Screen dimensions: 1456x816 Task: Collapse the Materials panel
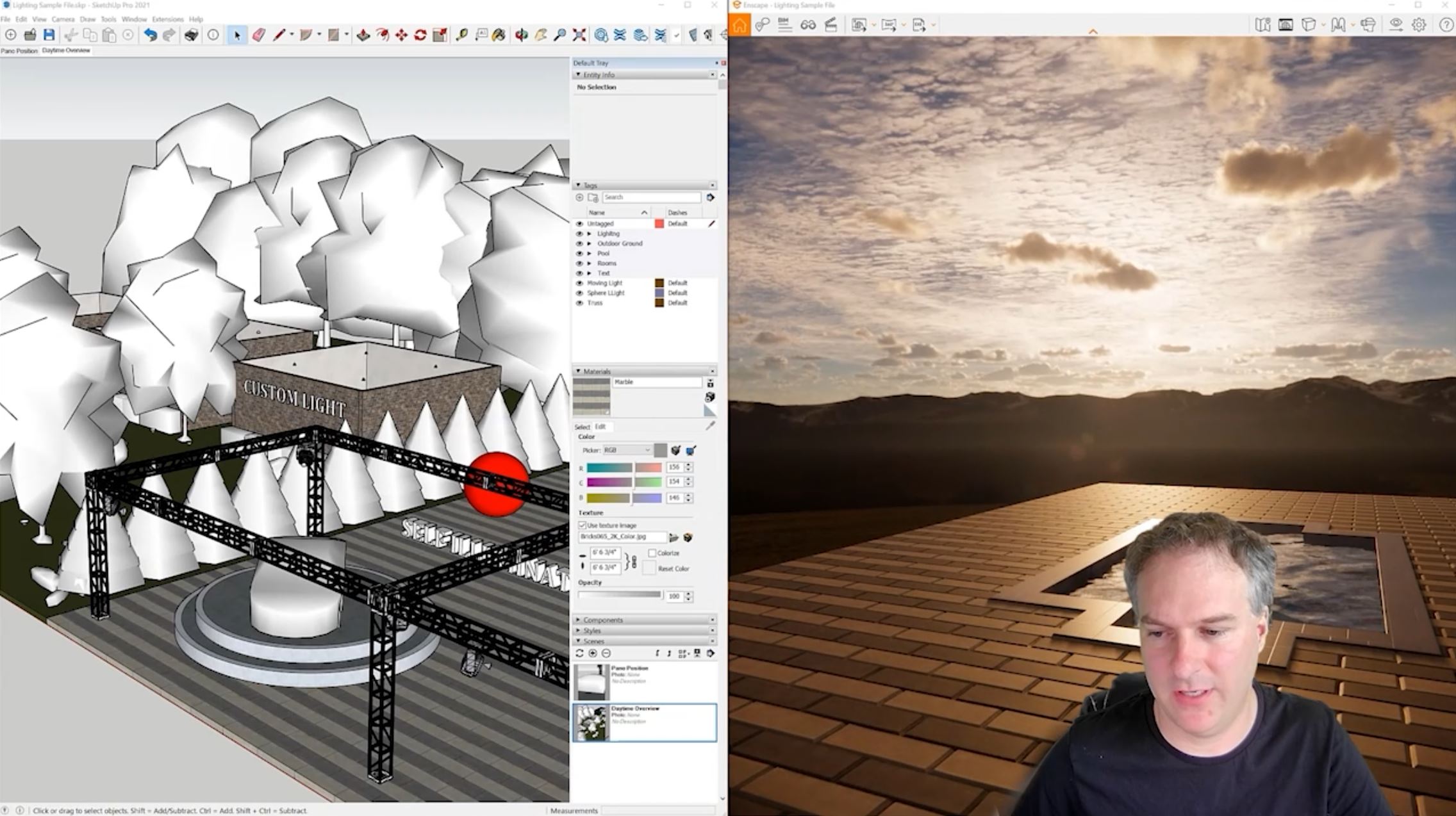point(579,370)
